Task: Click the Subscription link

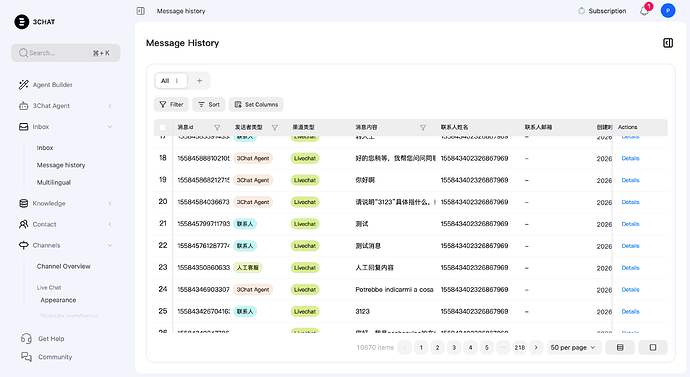Action: pos(607,11)
